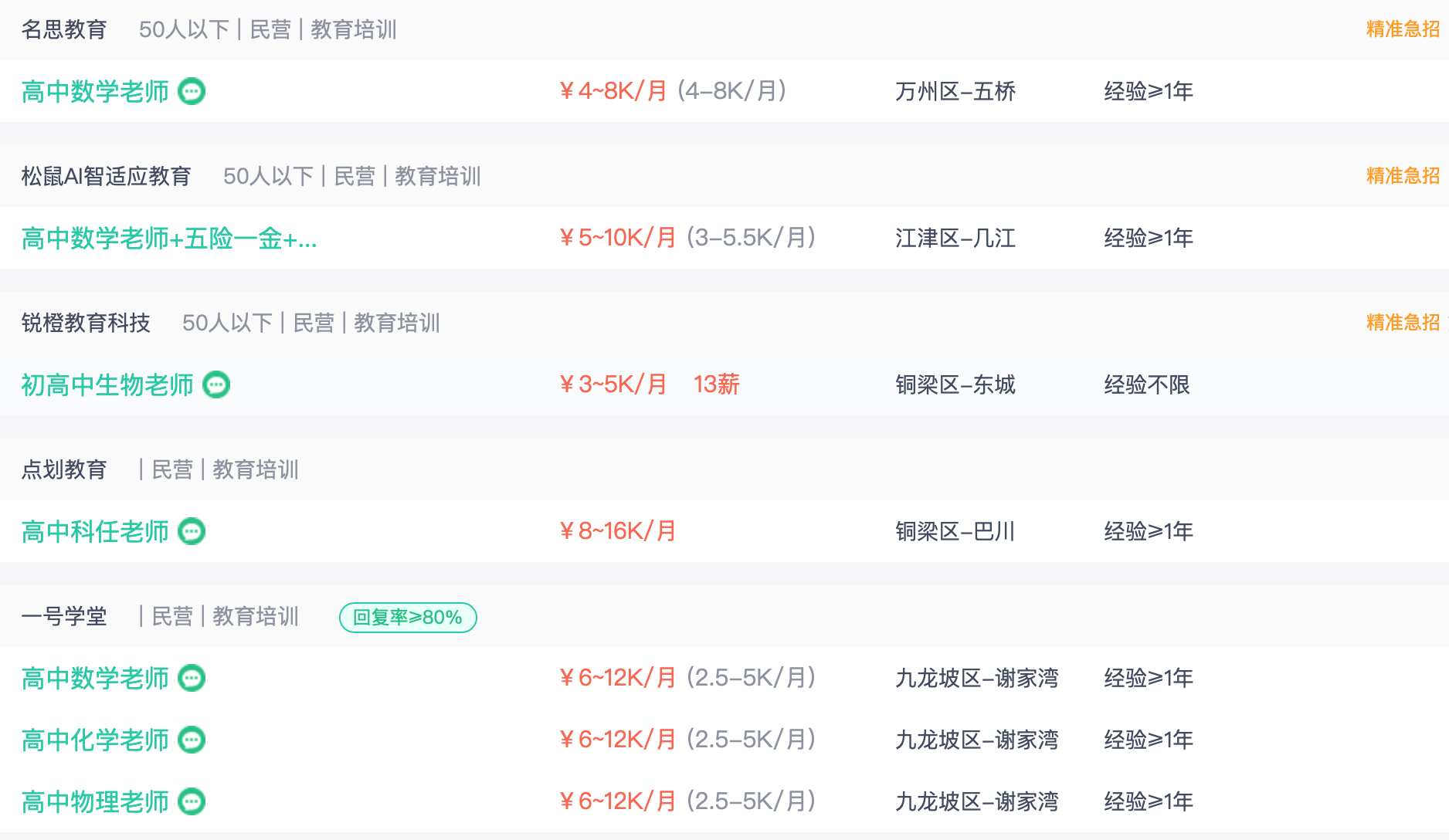Click chat icon next to 高中物理老师
This screenshot has height=840, width=1449.
tap(192, 801)
